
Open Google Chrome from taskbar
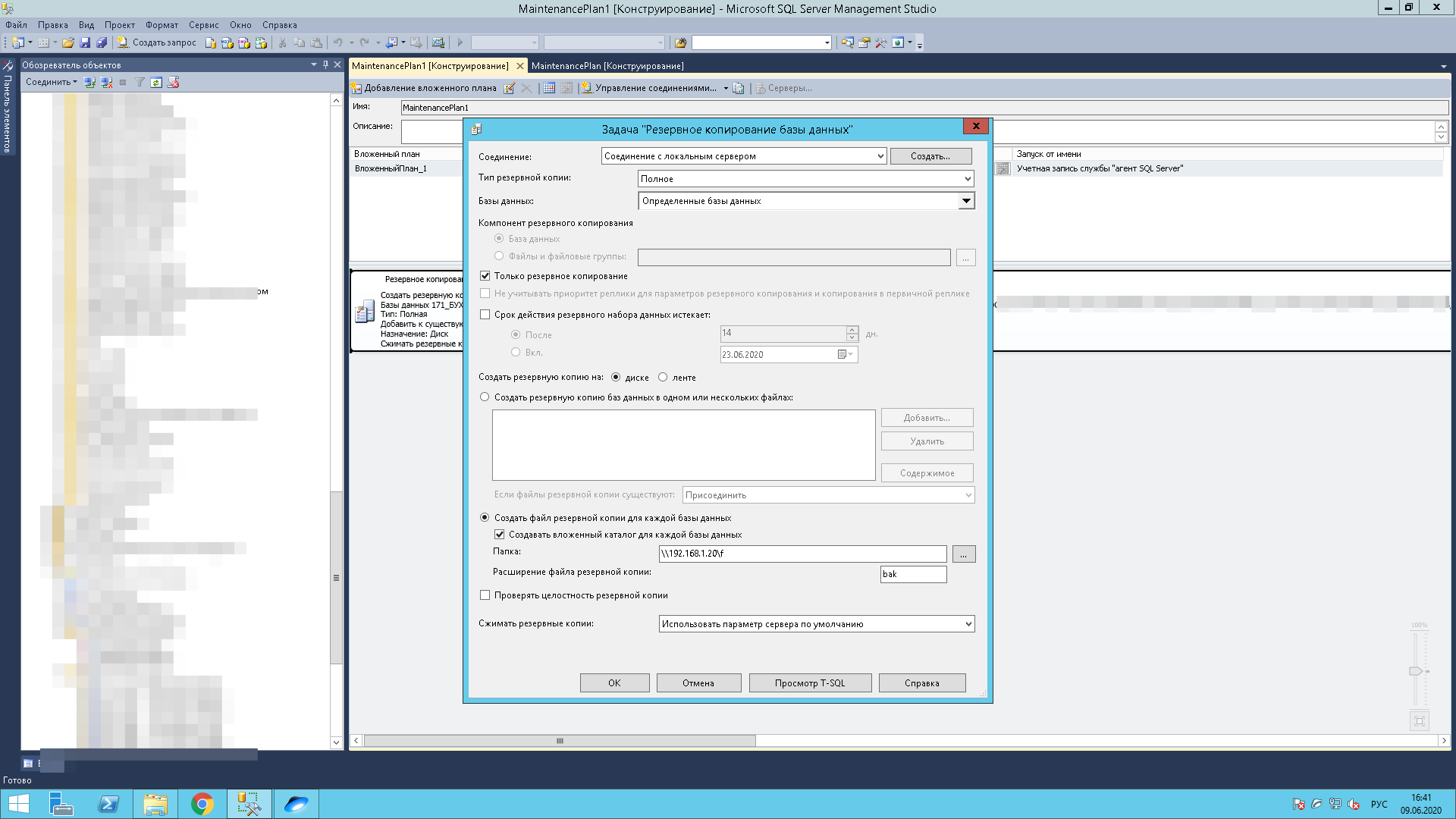[x=202, y=804]
